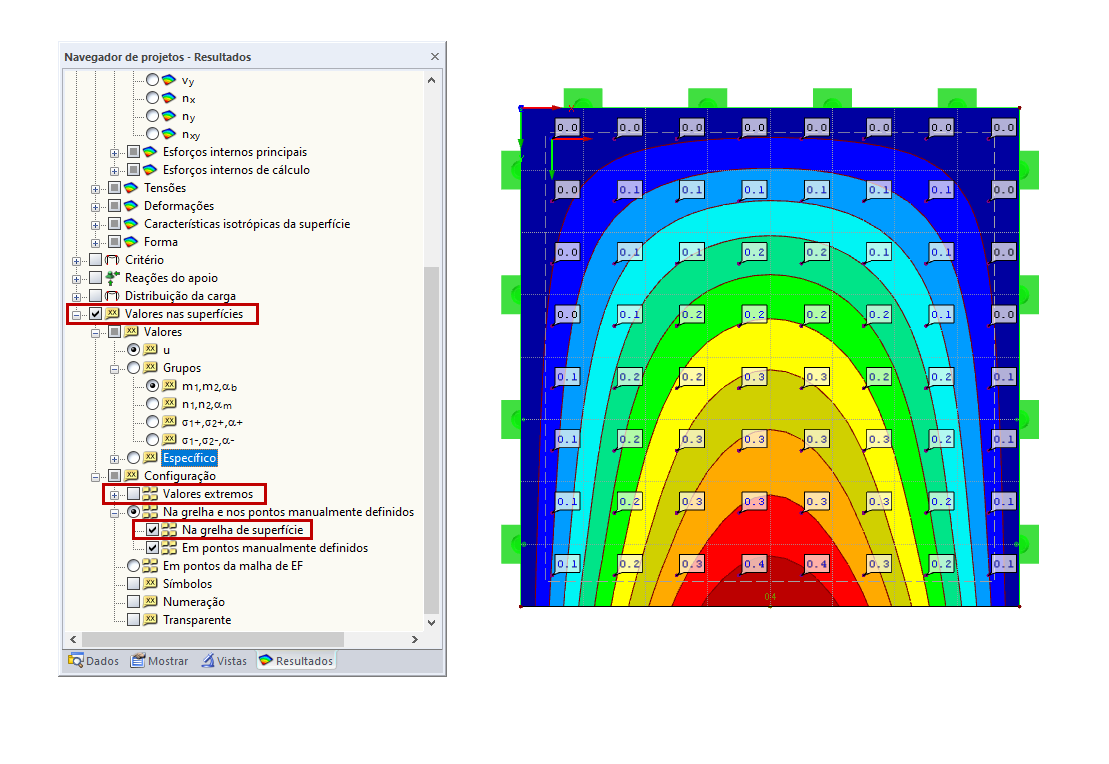Screen dimensions: 1109x764
Task: Click the horizontal scrollbar left arrow
Action: tap(73, 639)
